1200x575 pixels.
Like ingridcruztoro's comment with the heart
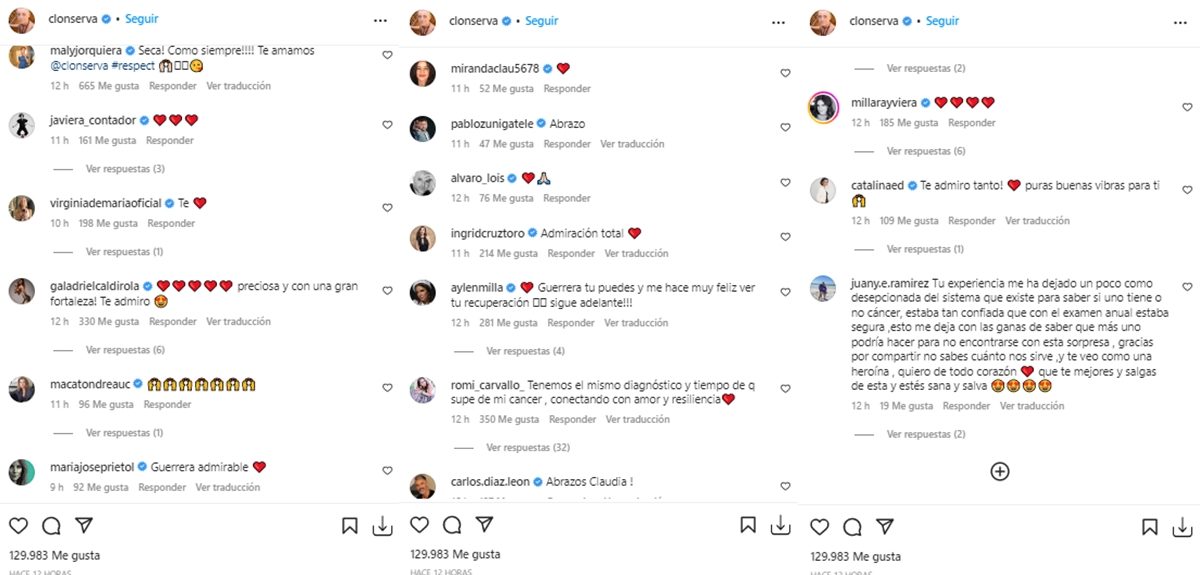tap(785, 238)
